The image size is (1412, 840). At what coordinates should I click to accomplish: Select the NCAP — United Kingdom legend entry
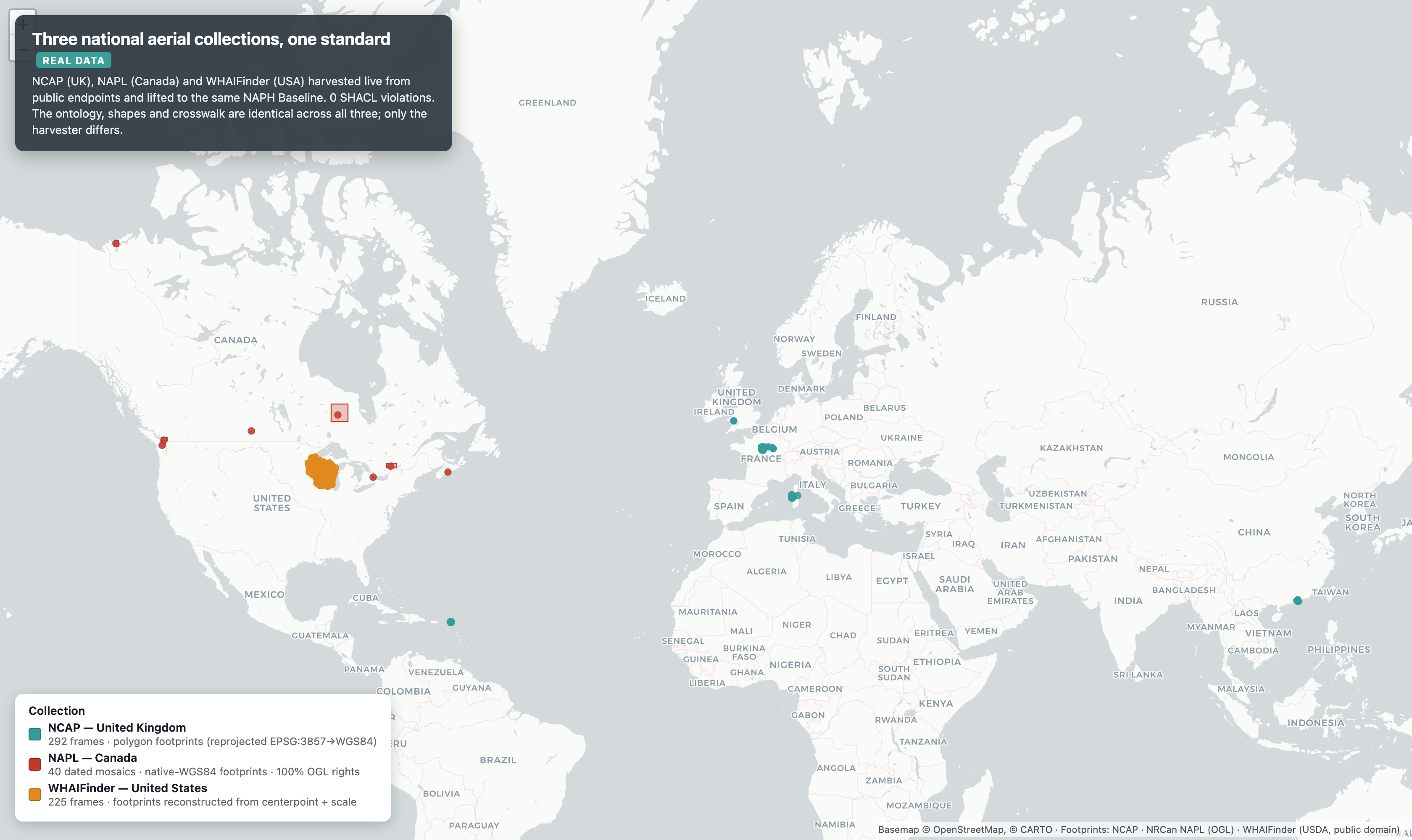pyautogui.click(x=203, y=734)
